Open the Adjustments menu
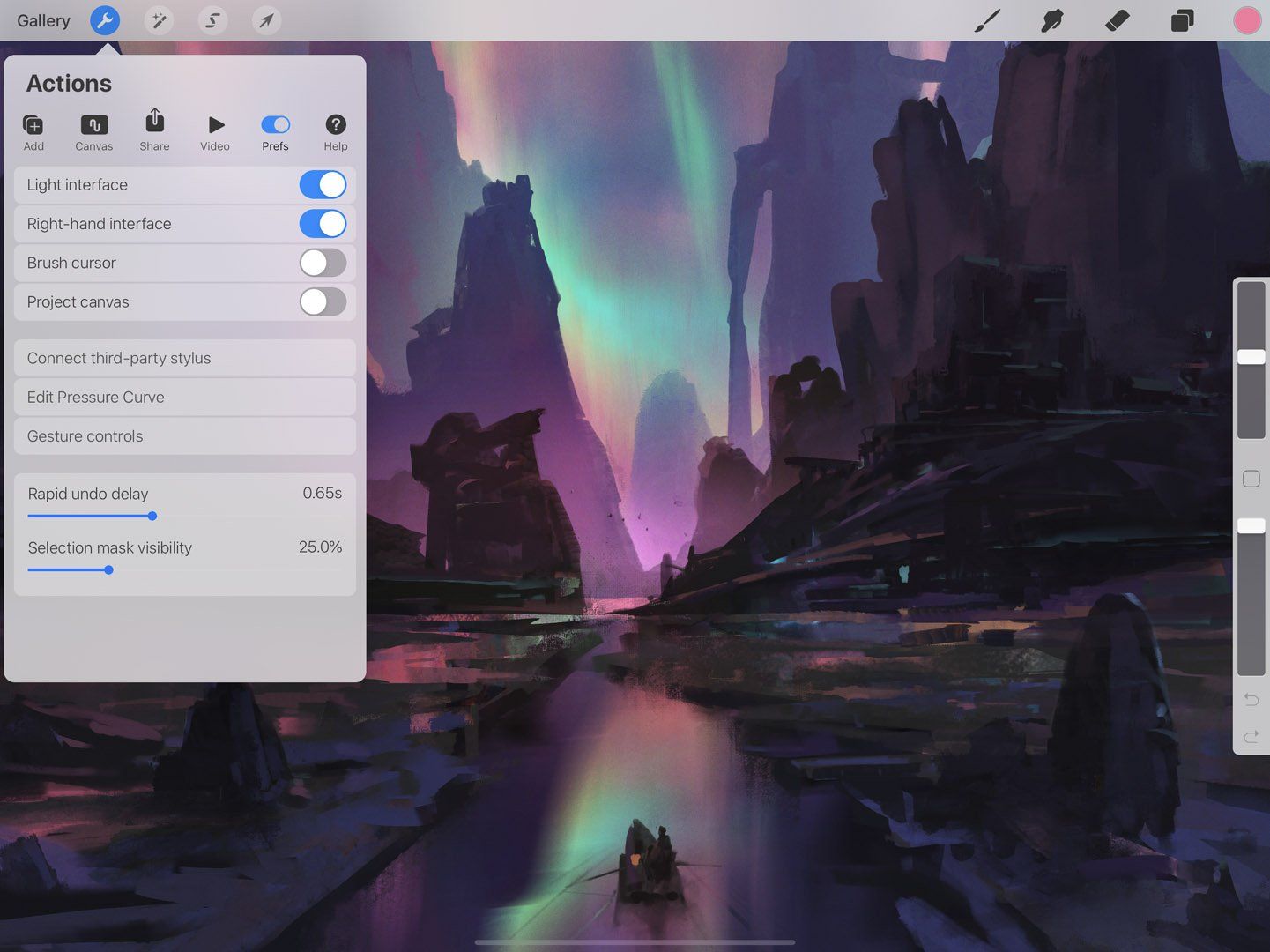Viewport: 1270px width, 952px height. 159,19
